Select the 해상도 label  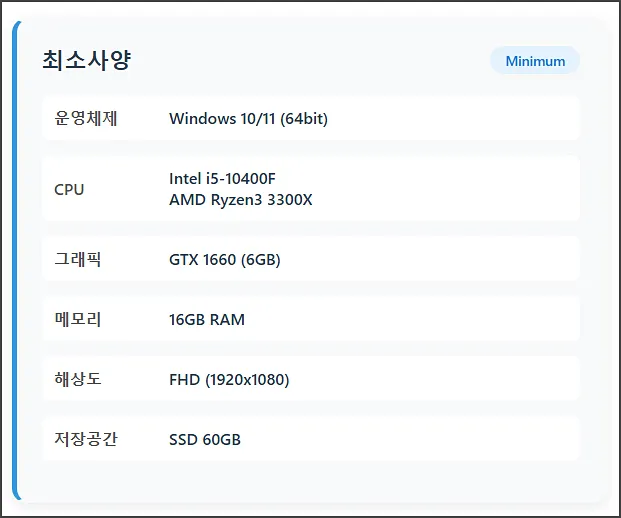[x=78, y=380]
